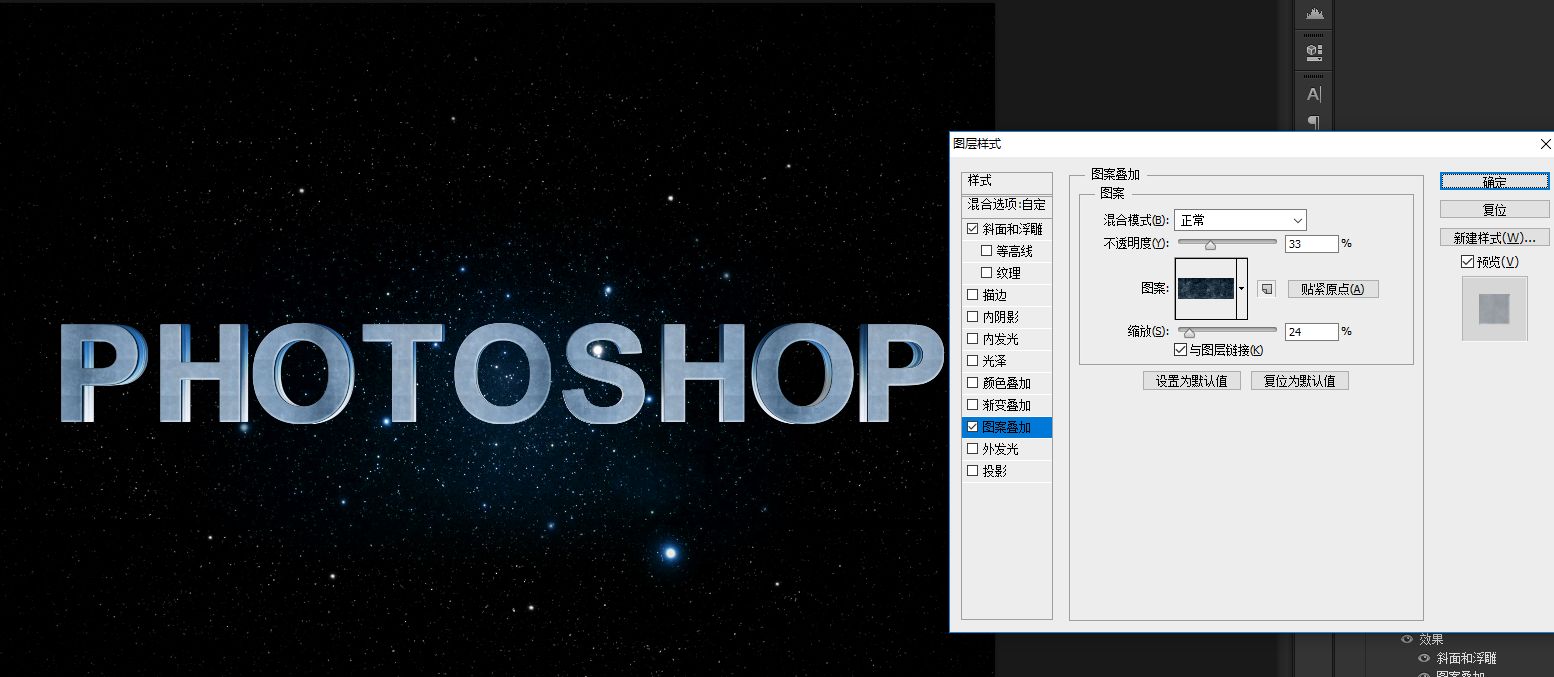This screenshot has width=1554, height=677.
Task: Open the 3D panel cube icon
Action: point(1314,51)
